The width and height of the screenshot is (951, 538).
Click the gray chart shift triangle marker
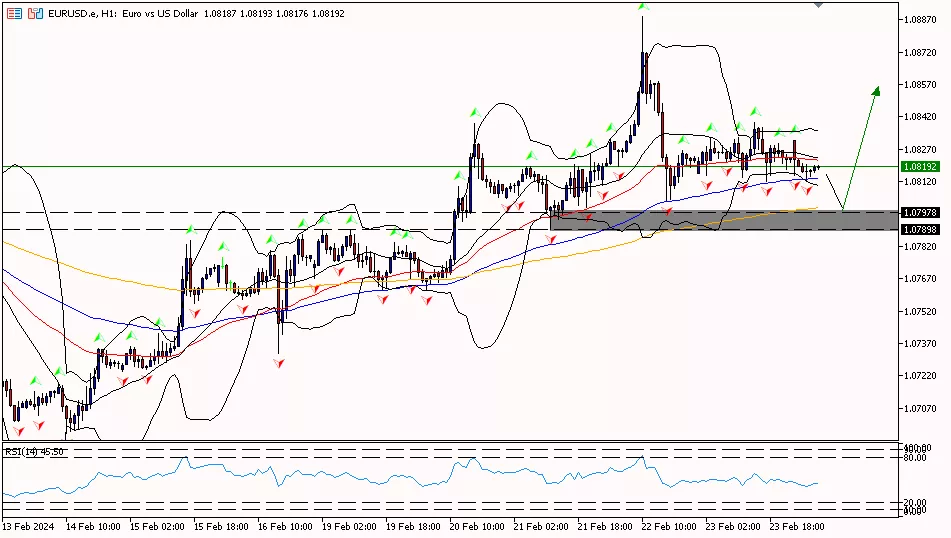[819, 5]
